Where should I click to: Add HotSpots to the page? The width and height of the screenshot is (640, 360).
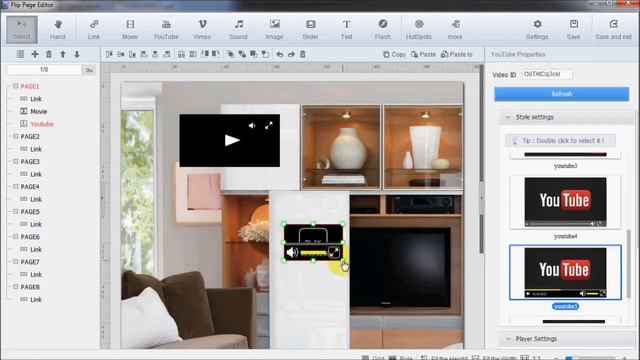[419, 29]
